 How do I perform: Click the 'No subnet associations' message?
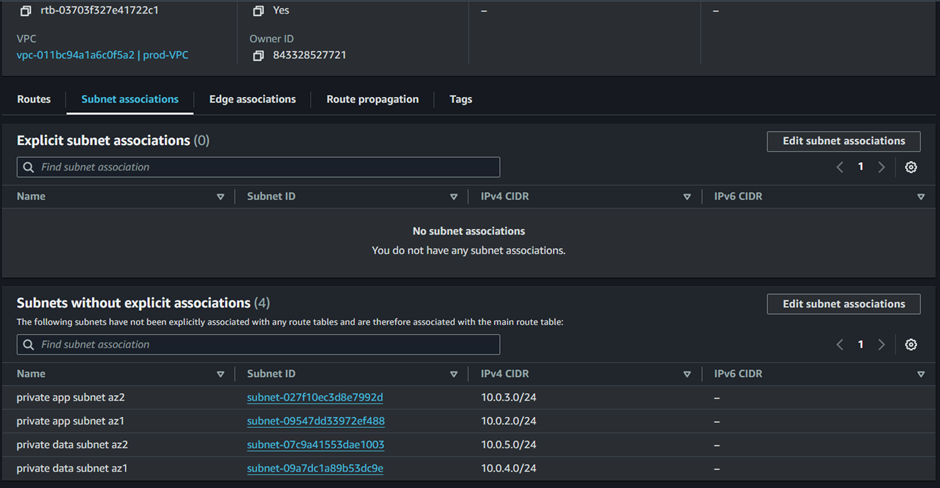469,231
